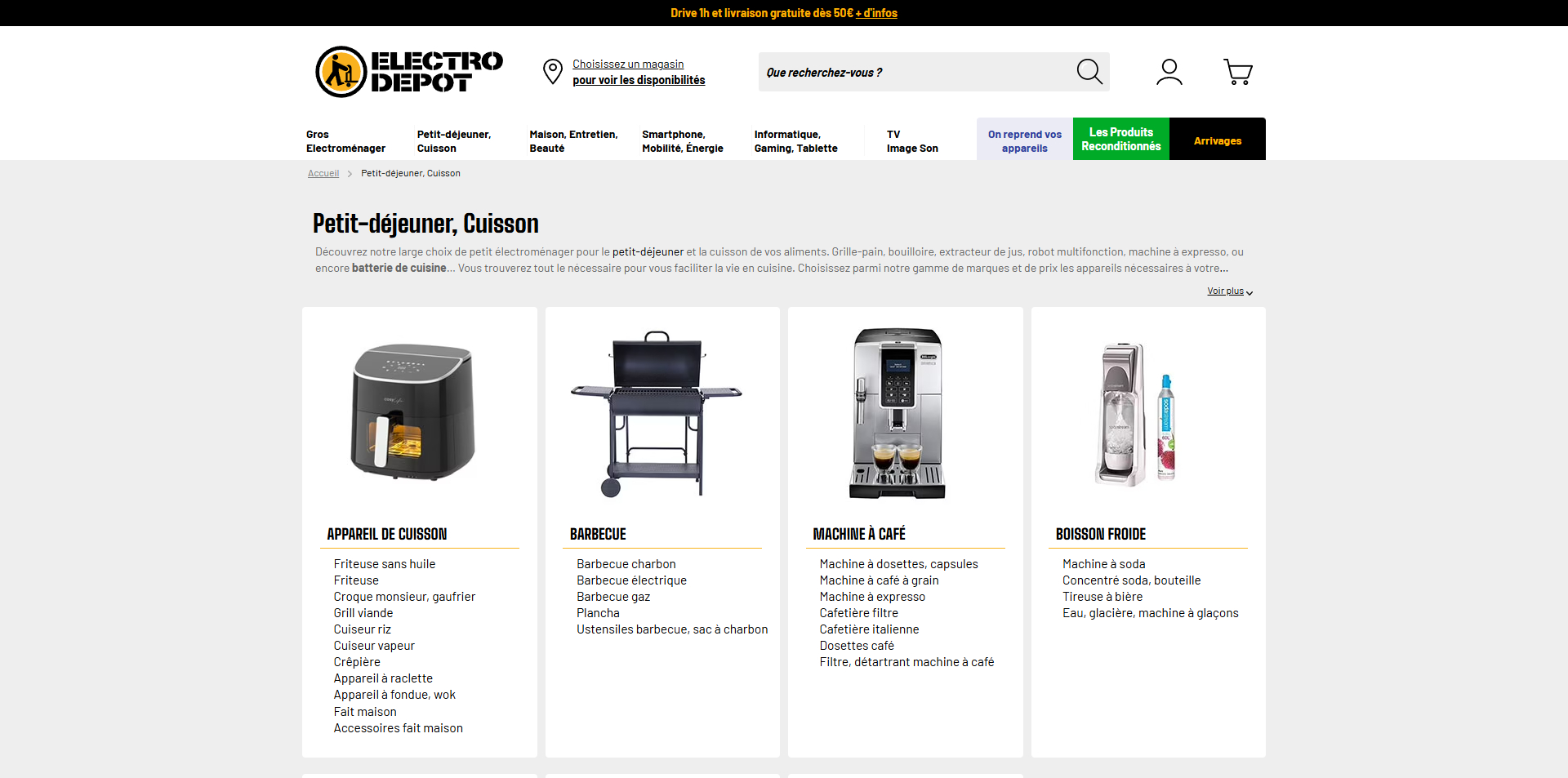Open Gros Electroménager menu
The height and width of the screenshot is (778, 1568).
click(345, 141)
